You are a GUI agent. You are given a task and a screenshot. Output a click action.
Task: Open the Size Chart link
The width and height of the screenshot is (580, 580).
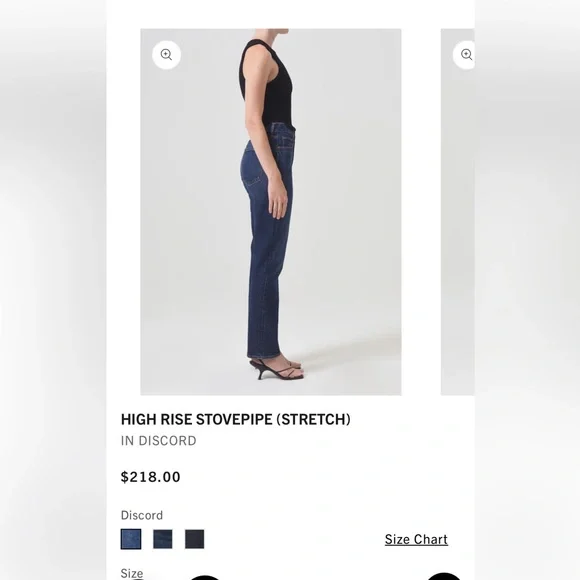pos(416,539)
